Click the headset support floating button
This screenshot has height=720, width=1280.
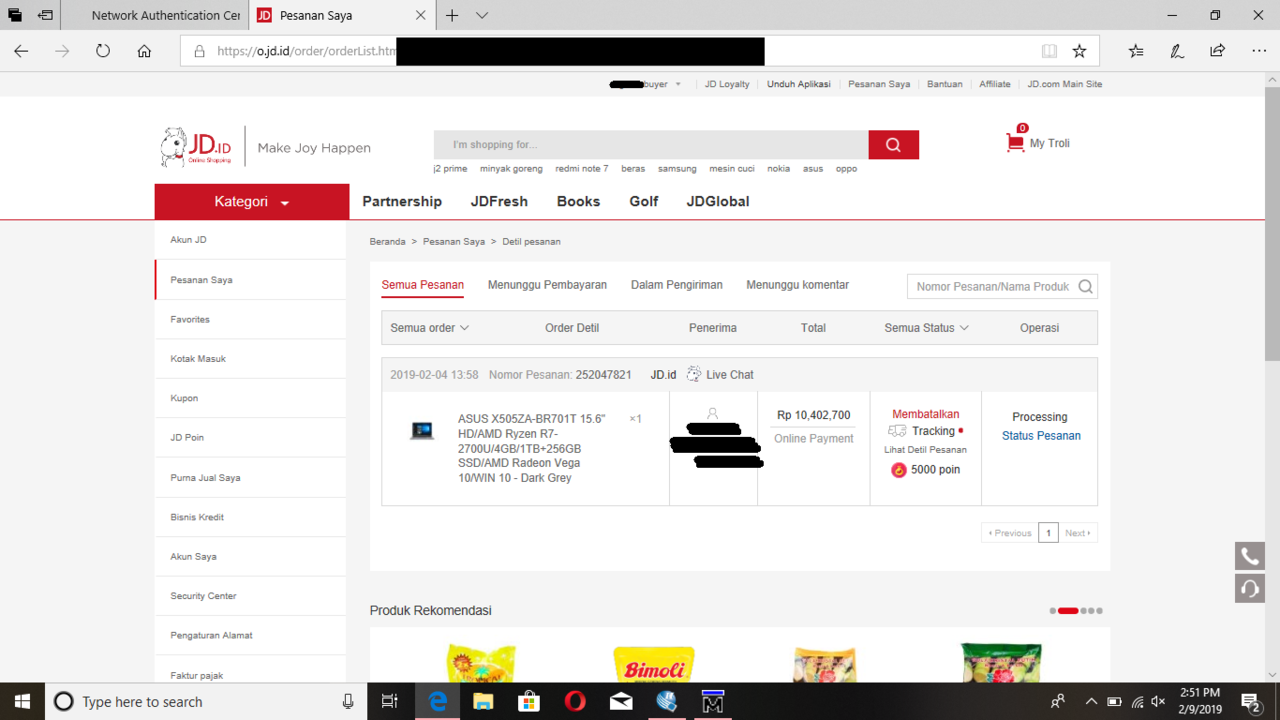pyautogui.click(x=1249, y=588)
